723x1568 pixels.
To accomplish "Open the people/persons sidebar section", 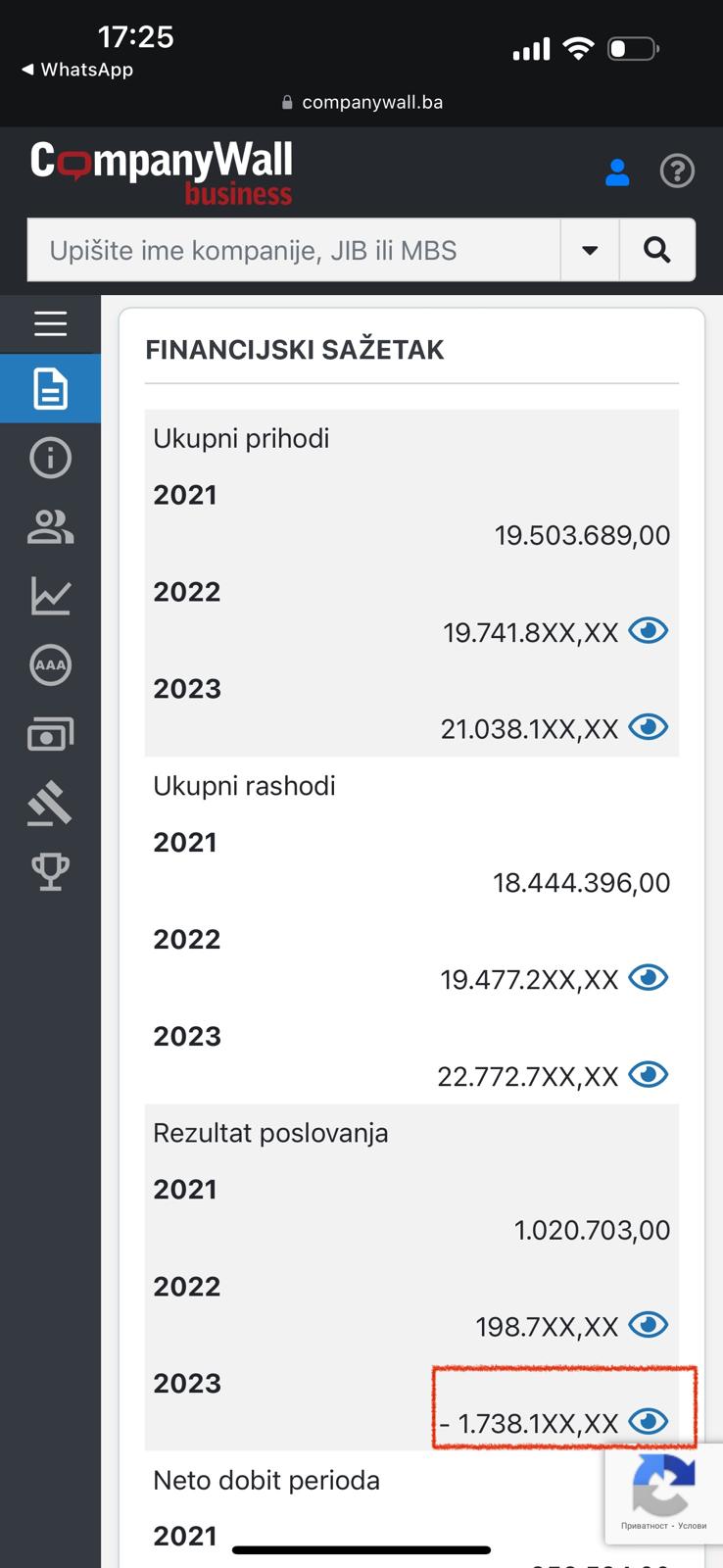I will coord(50,527).
